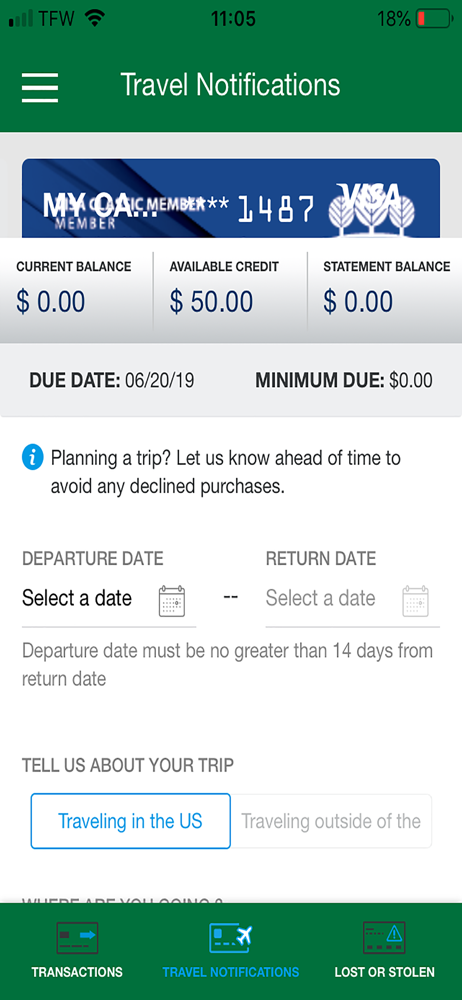Switch to the LOST OR STOLEN tab label
The image size is (462, 1000).
tap(385, 973)
